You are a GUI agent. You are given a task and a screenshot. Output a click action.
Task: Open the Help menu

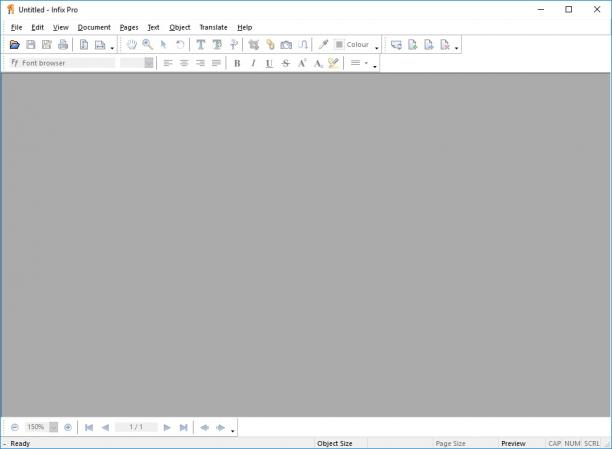coord(244,27)
